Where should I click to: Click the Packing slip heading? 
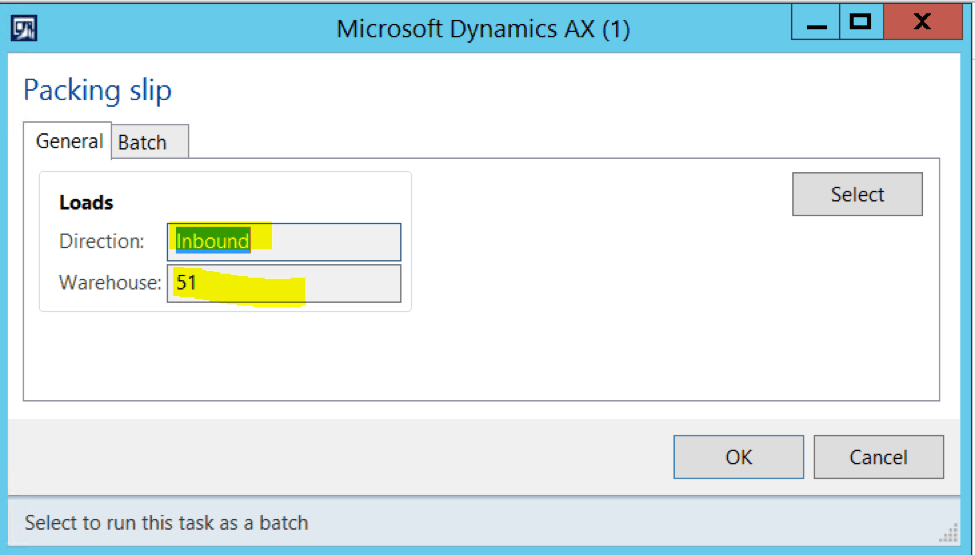(97, 91)
